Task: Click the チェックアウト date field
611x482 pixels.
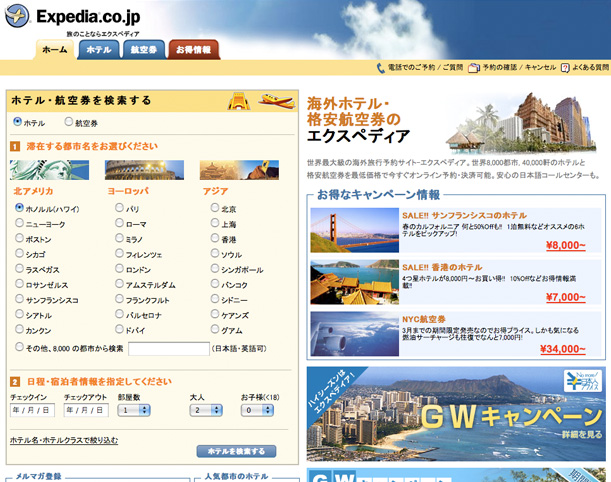Action: 86,410
